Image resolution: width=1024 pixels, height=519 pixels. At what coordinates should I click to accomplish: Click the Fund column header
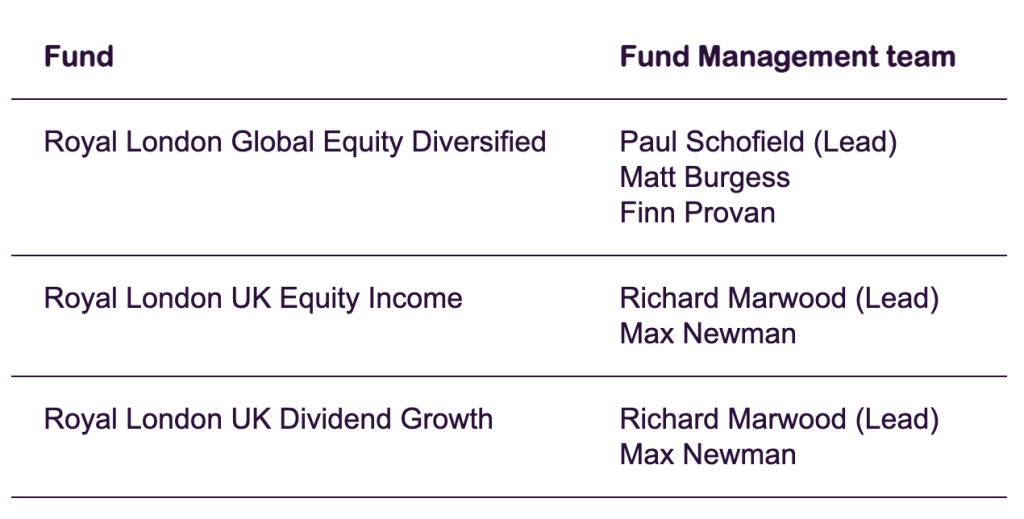tap(78, 57)
